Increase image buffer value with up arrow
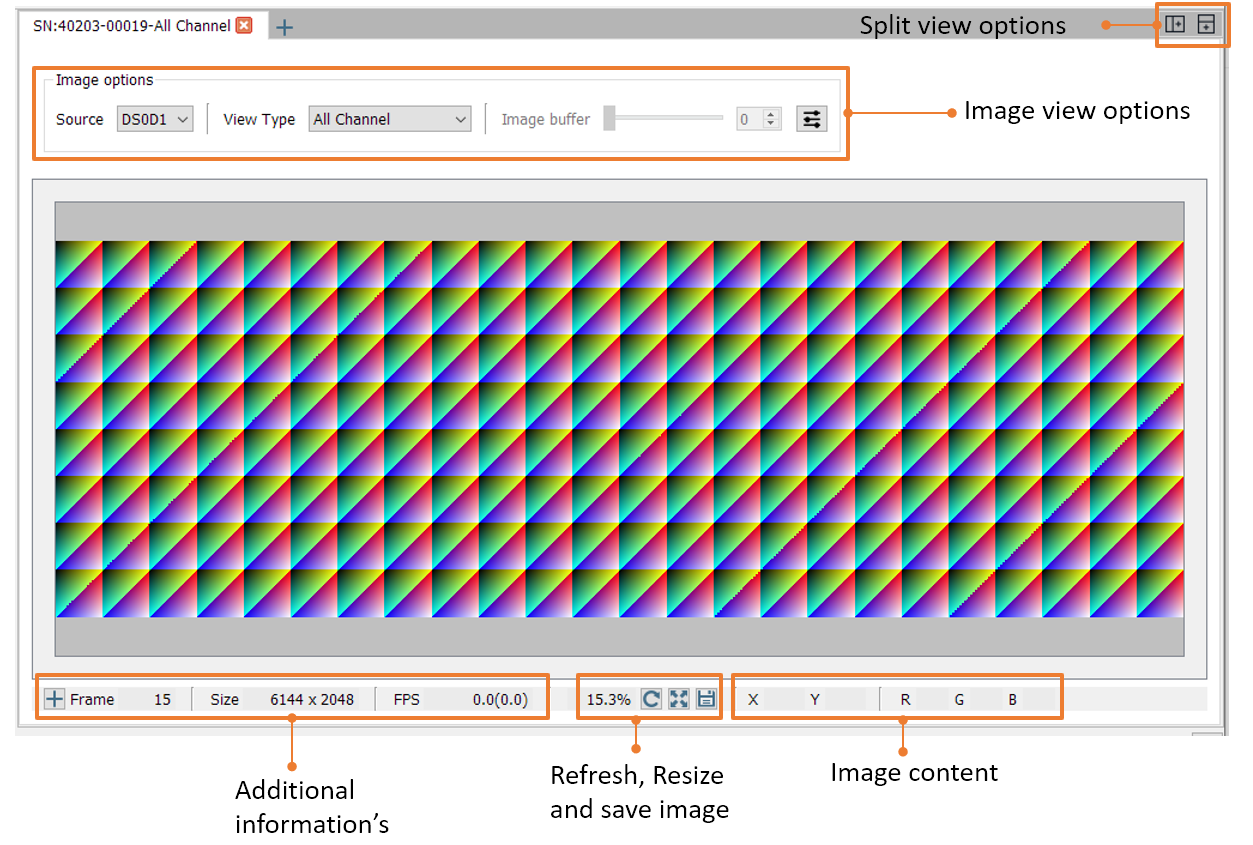1253x845 pixels. 770,114
